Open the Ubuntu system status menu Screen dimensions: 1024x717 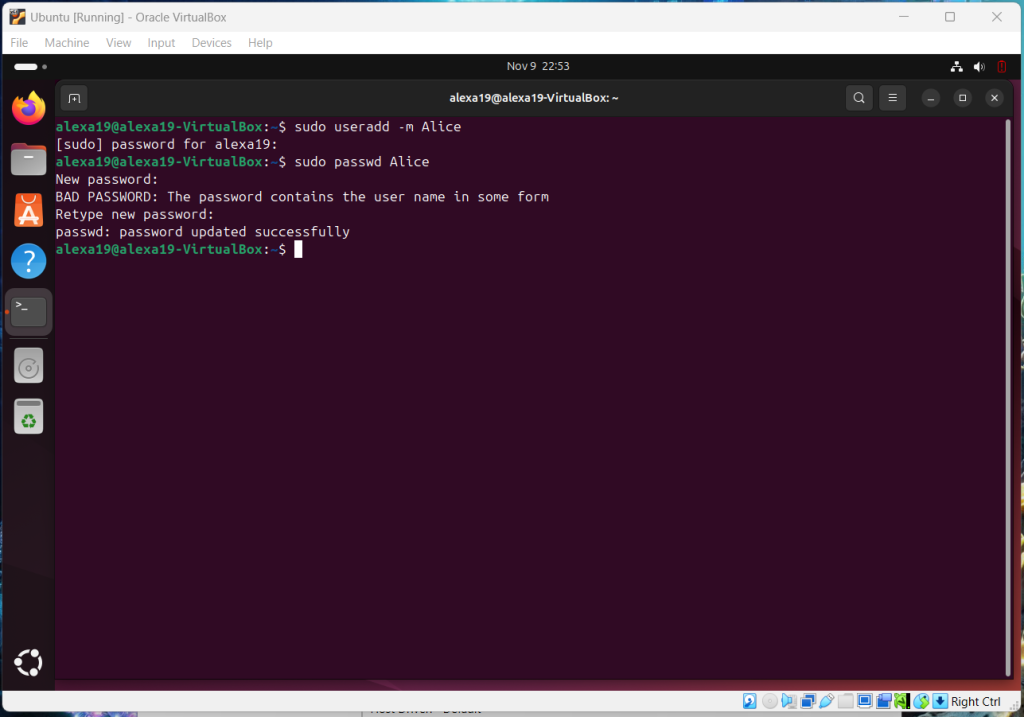pos(979,67)
